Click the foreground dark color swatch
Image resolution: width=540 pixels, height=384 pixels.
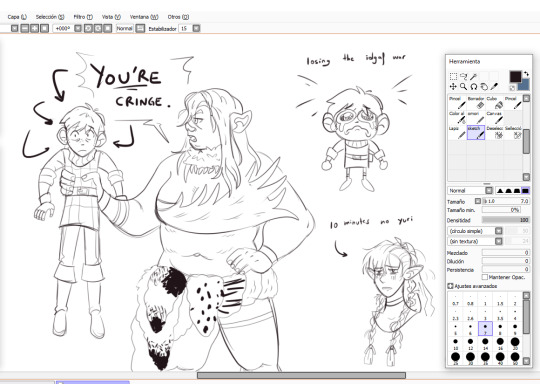point(515,76)
